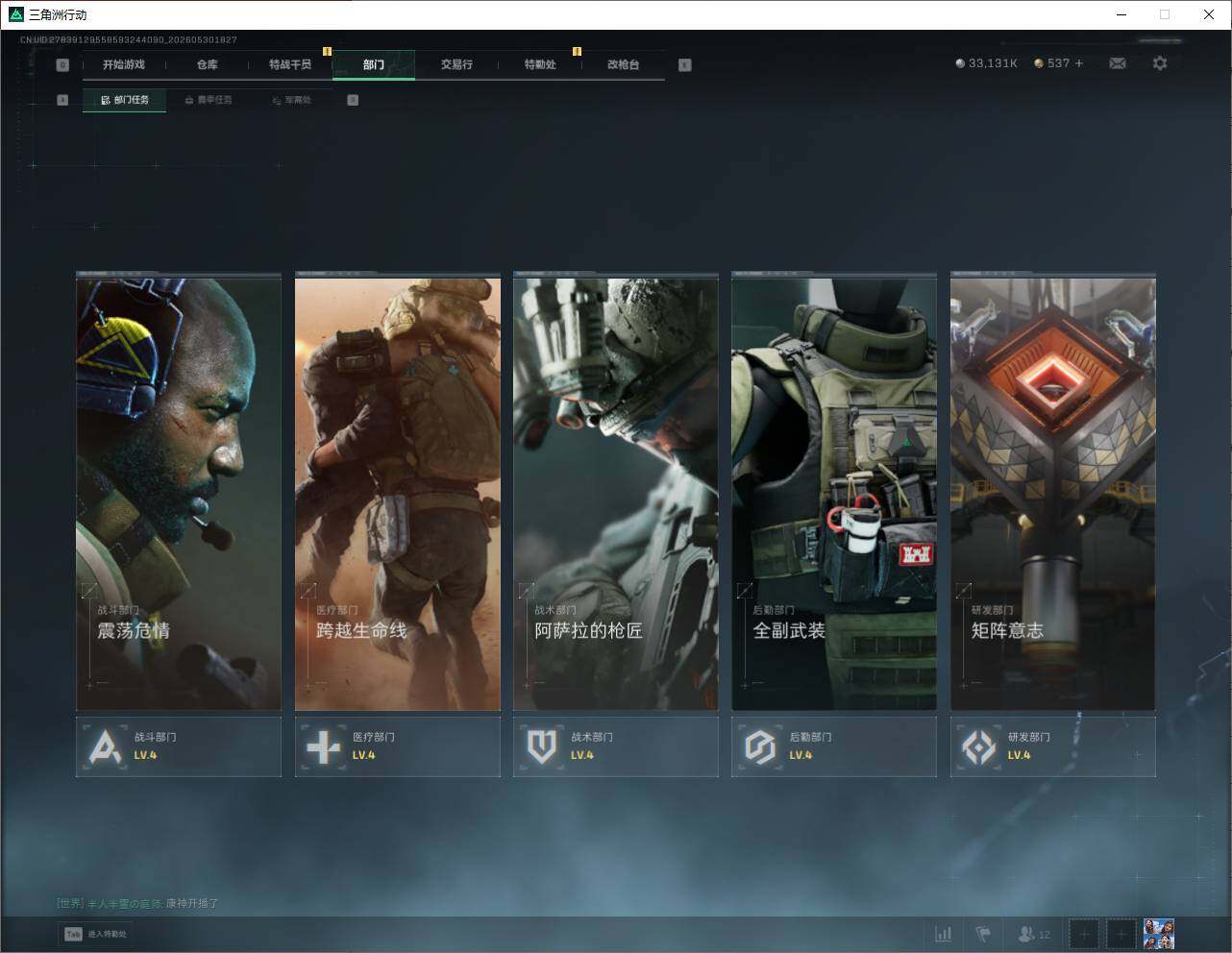This screenshot has width=1232, height=953.
Task: Click the A key hint before 部门任务
Action: coord(62,100)
